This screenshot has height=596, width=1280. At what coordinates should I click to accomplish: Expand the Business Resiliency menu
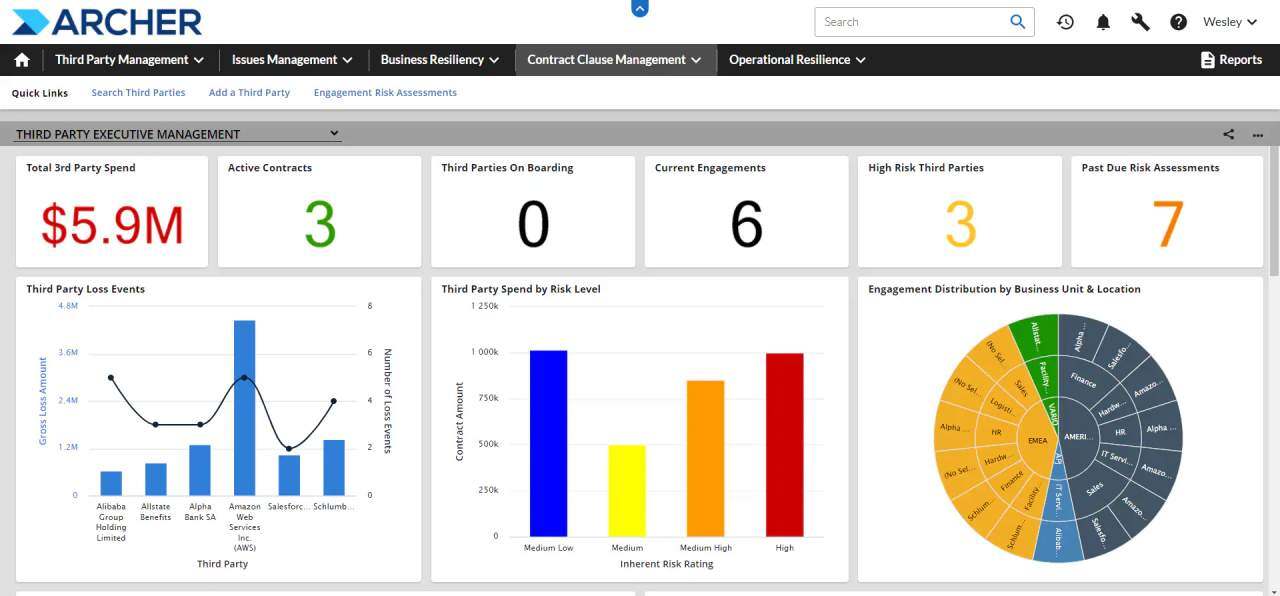(x=439, y=59)
